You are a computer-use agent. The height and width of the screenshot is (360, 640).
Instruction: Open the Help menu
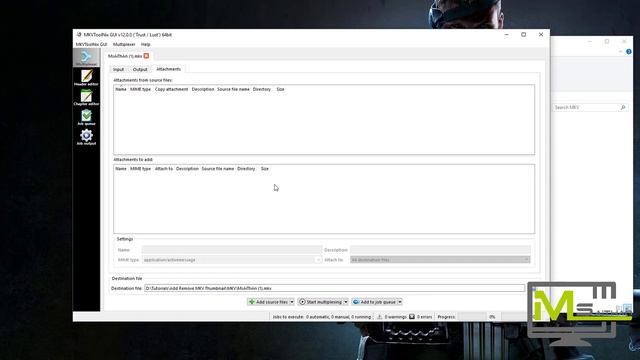pyautogui.click(x=146, y=44)
